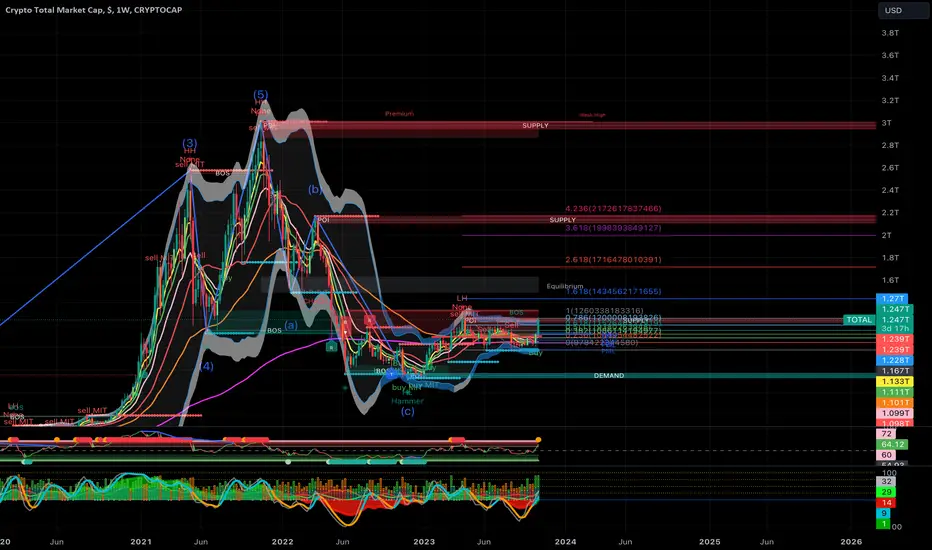Click the orange 1.101T price tag

(893, 403)
